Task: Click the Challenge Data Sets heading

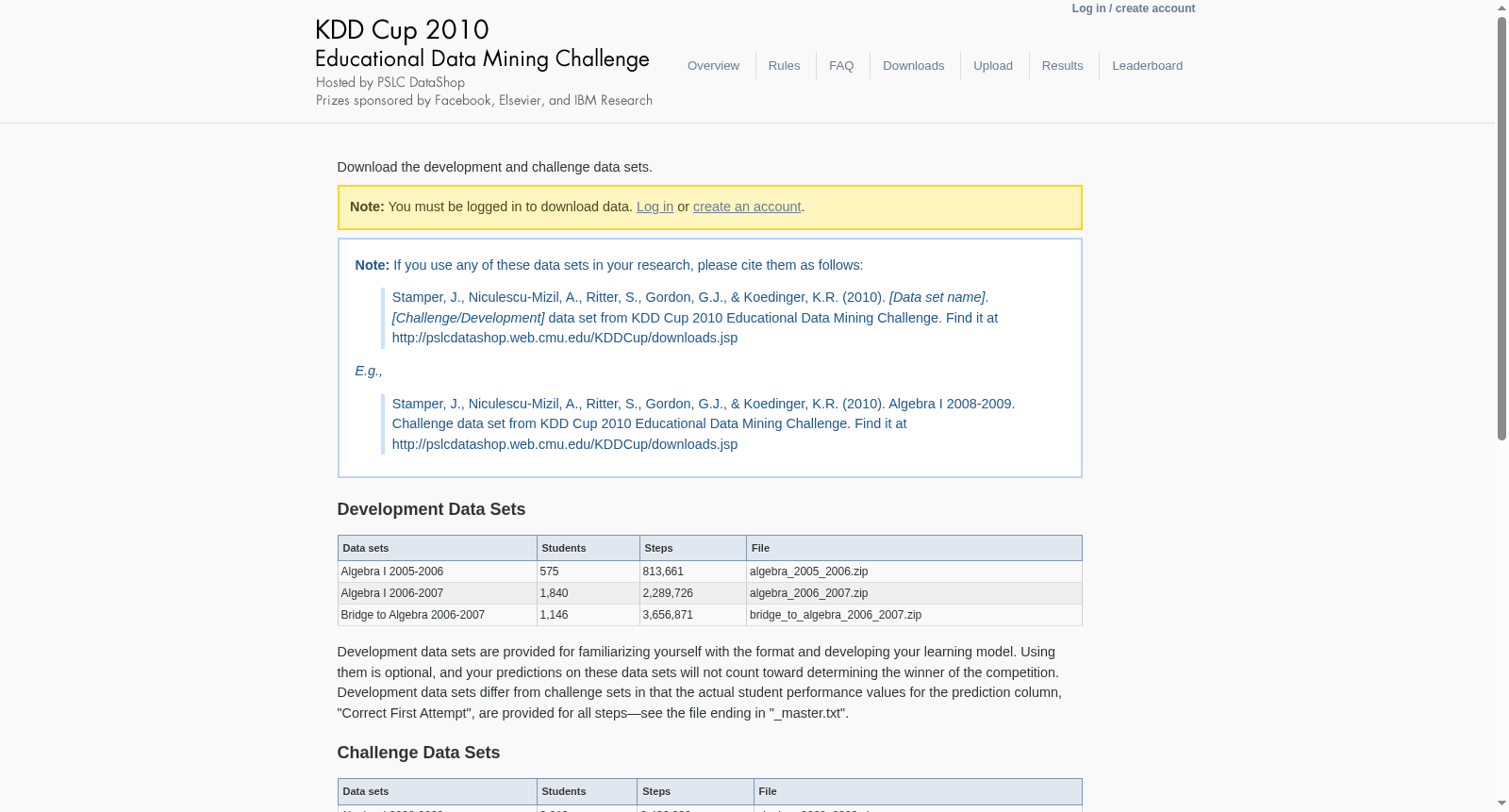Action: [418, 753]
